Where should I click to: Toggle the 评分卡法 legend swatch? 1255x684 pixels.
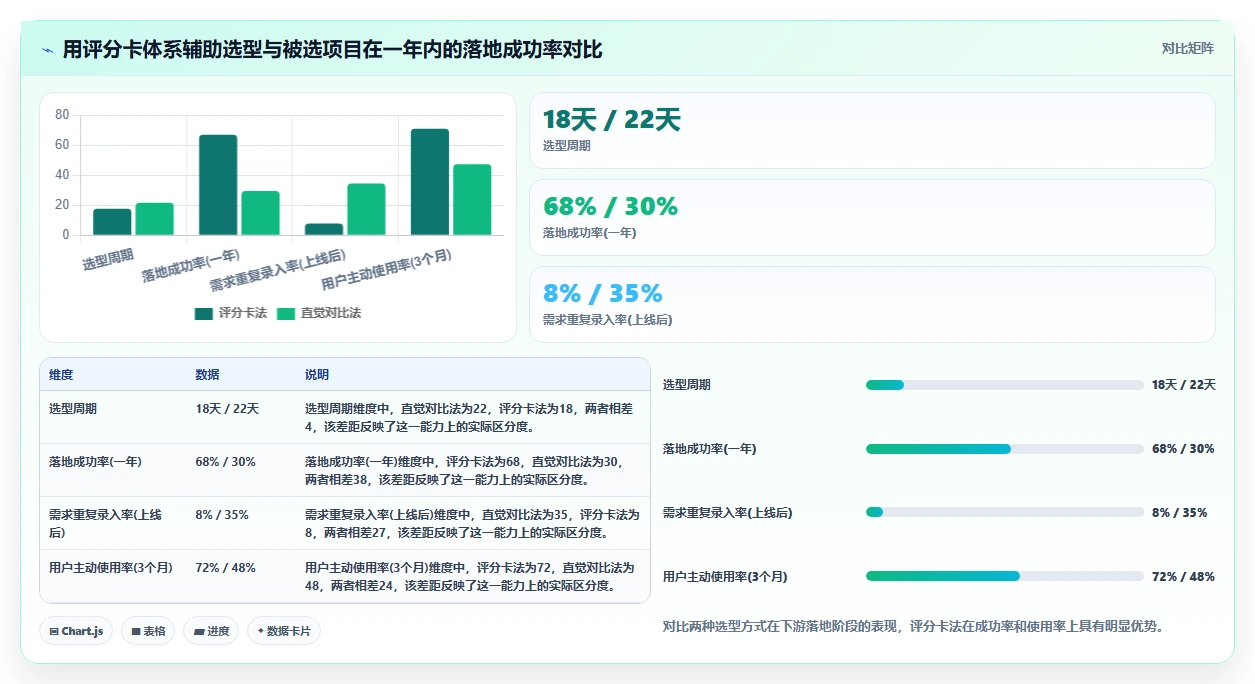(204, 314)
